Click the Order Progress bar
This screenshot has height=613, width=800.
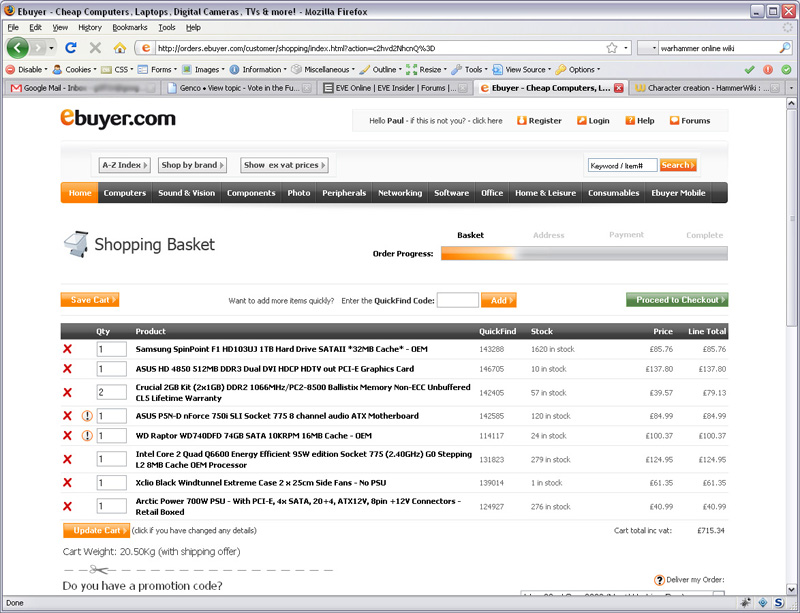point(584,253)
